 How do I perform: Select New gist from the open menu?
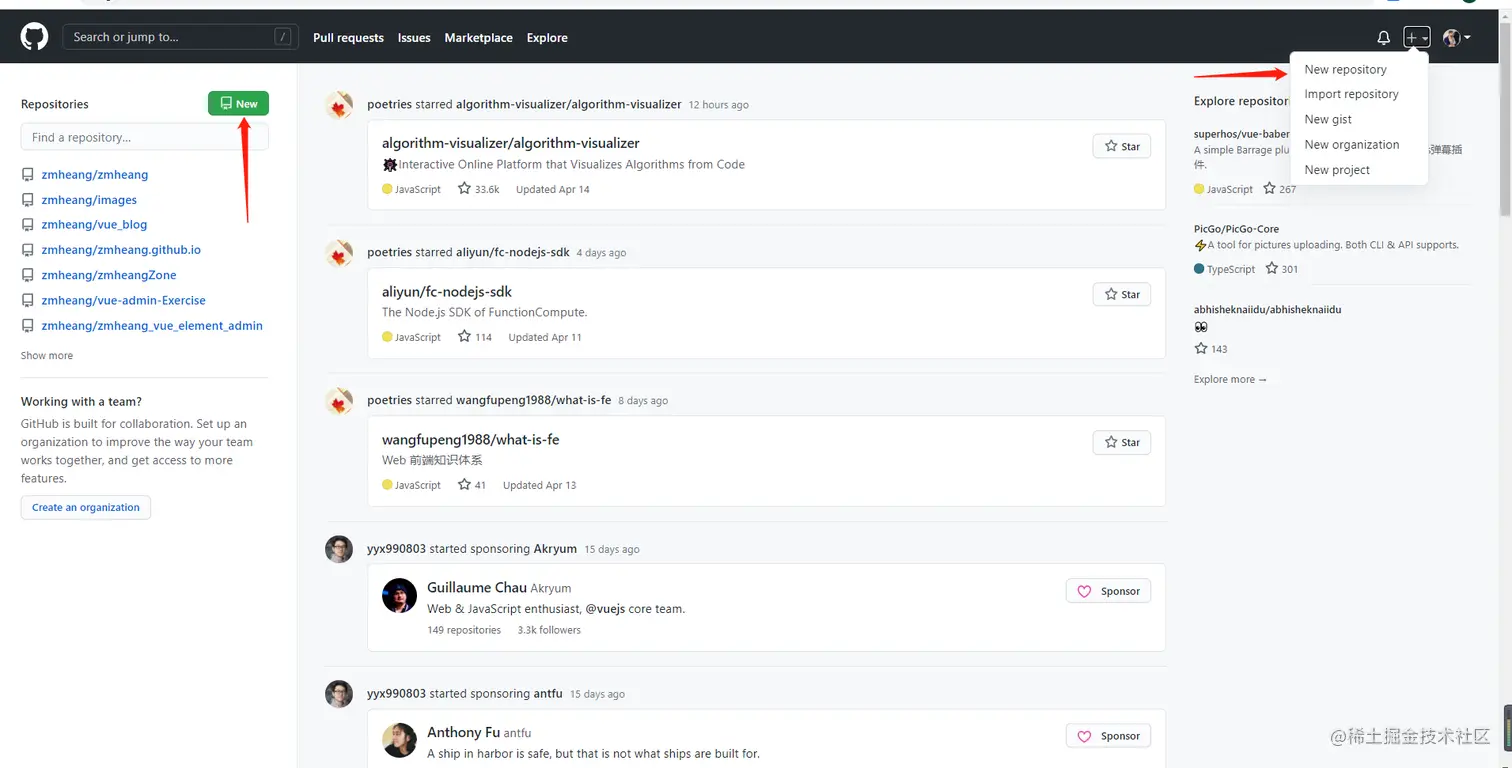[x=1328, y=119]
